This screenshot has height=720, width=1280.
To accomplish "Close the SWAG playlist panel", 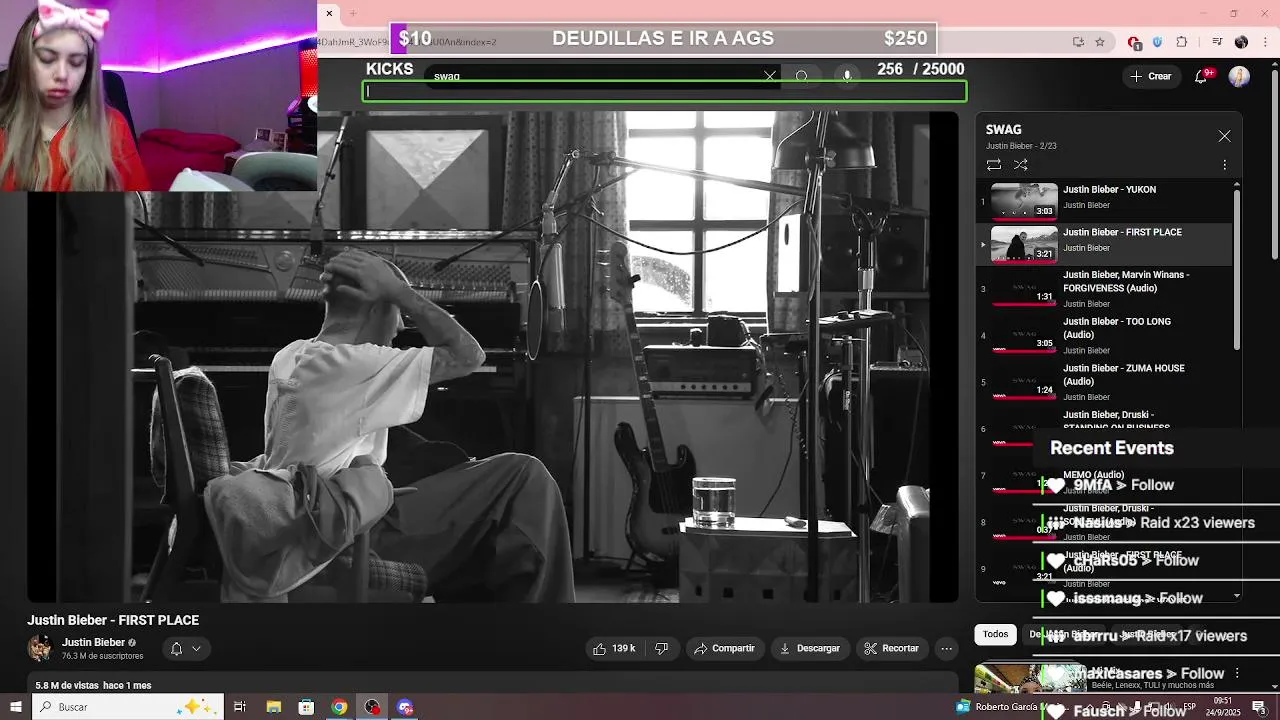I will (1224, 136).
